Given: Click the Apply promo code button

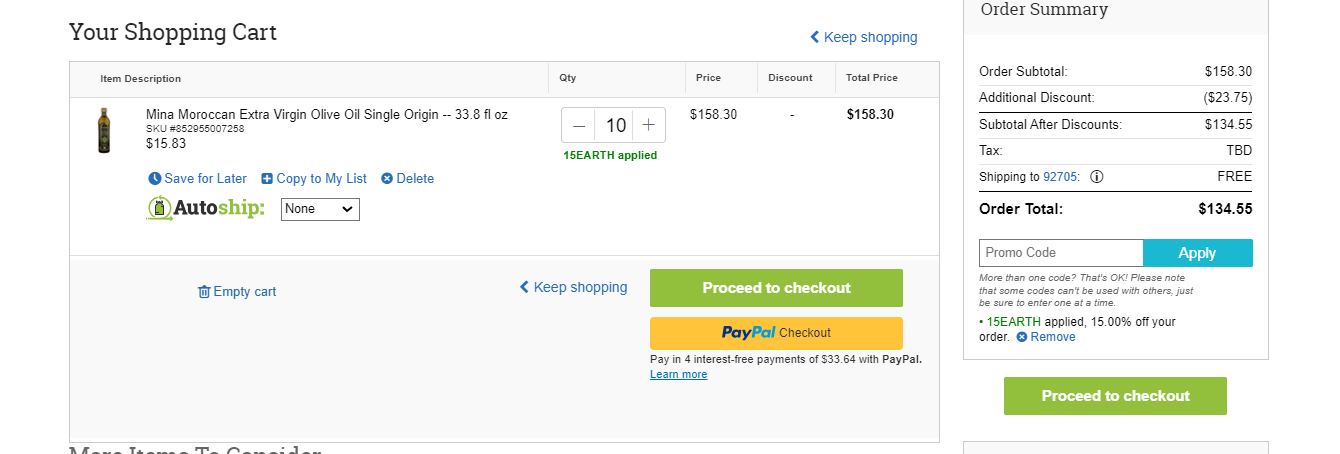Looking at the screenshot, I should [x=1197, y=253].
